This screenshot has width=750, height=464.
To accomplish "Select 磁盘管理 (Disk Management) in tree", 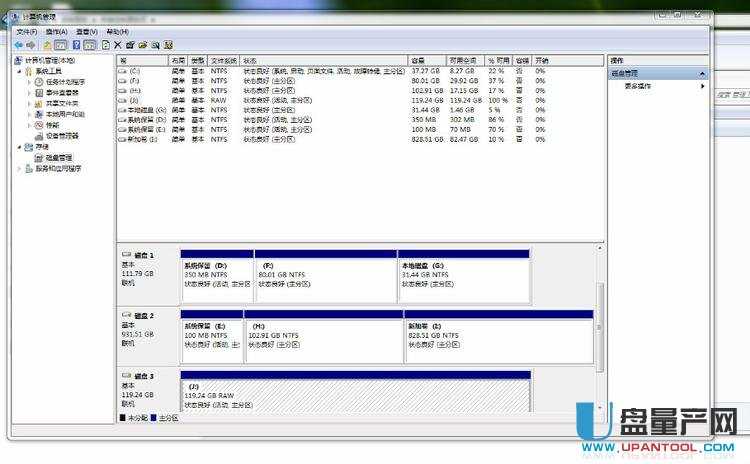I will pyautogui.click(x=59, y=157).
